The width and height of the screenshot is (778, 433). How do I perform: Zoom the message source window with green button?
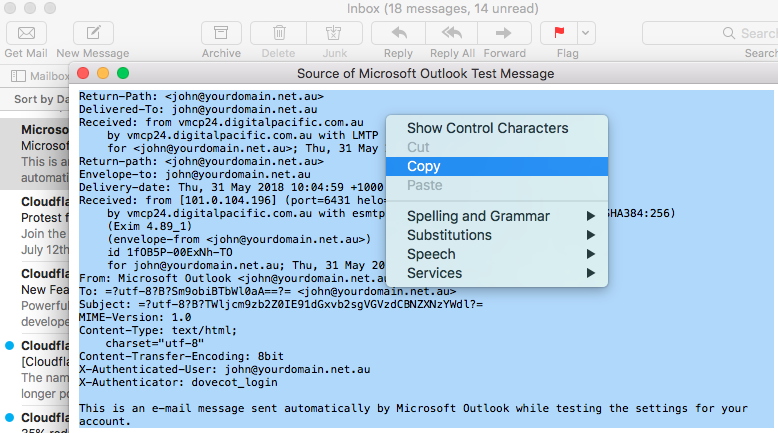pyautogui.click(x=123, y=73)
